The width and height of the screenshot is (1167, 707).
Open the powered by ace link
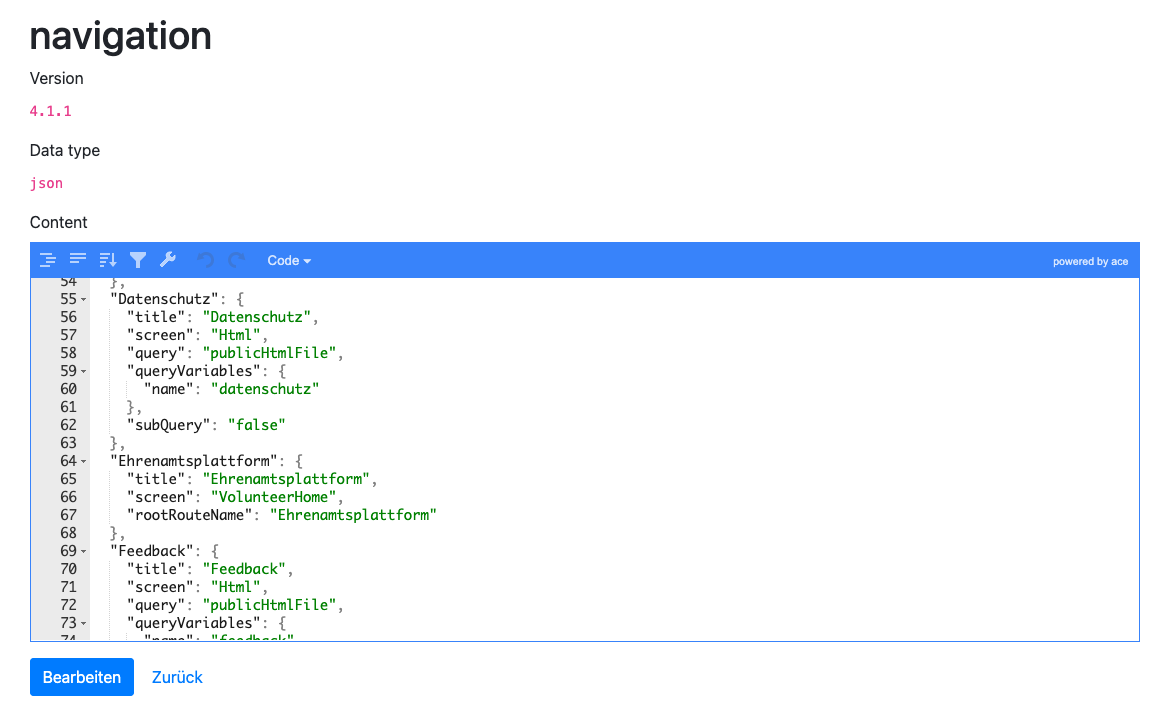[x=1090, y=262]
